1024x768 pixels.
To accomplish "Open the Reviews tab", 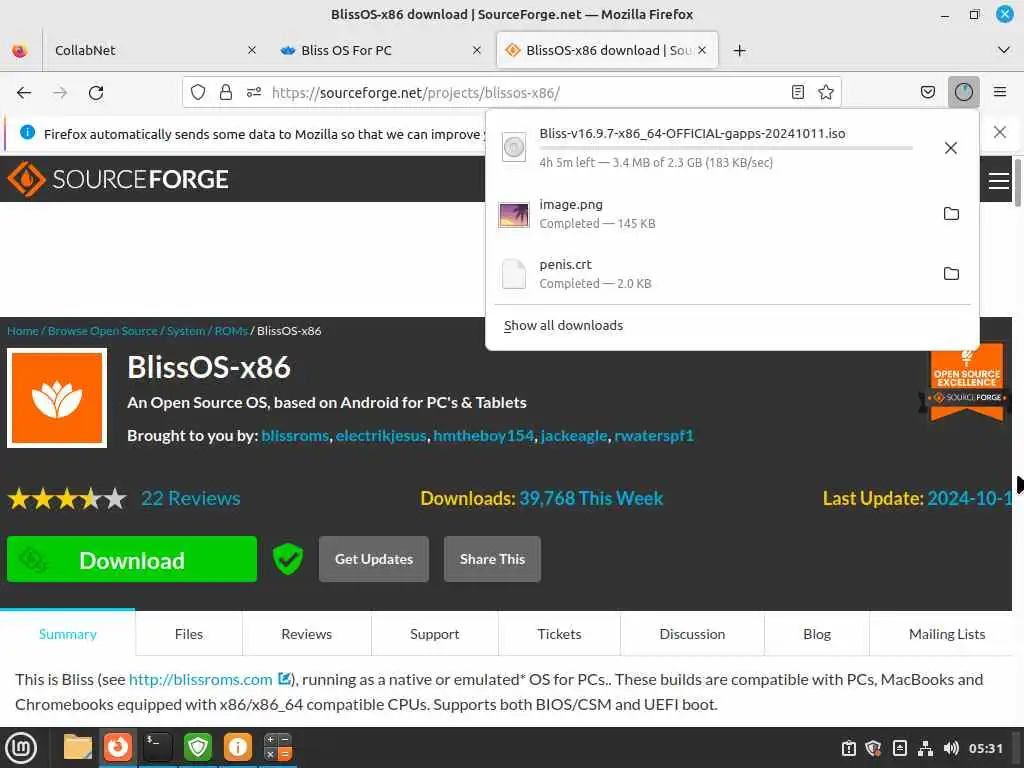I will pyautogui.click(x=306, y=633).
